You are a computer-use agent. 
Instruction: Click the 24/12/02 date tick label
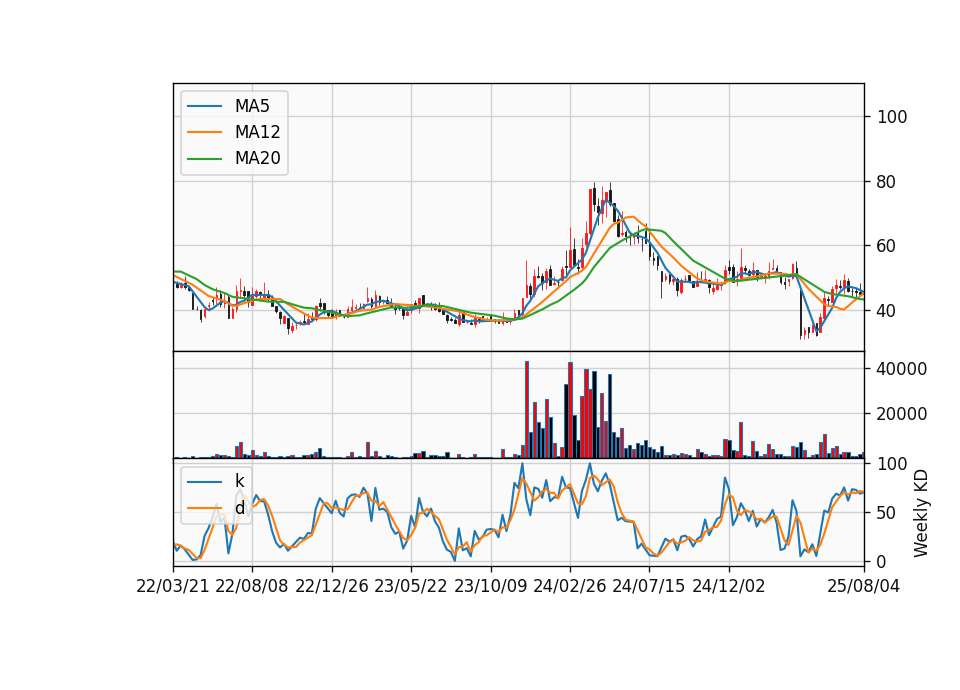[729, 586]
